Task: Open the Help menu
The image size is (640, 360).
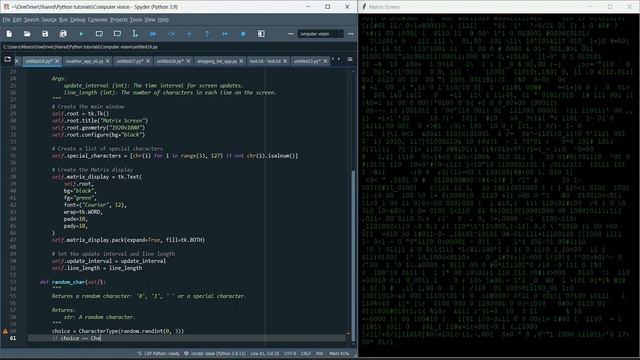Action: (x=163, y=20)
